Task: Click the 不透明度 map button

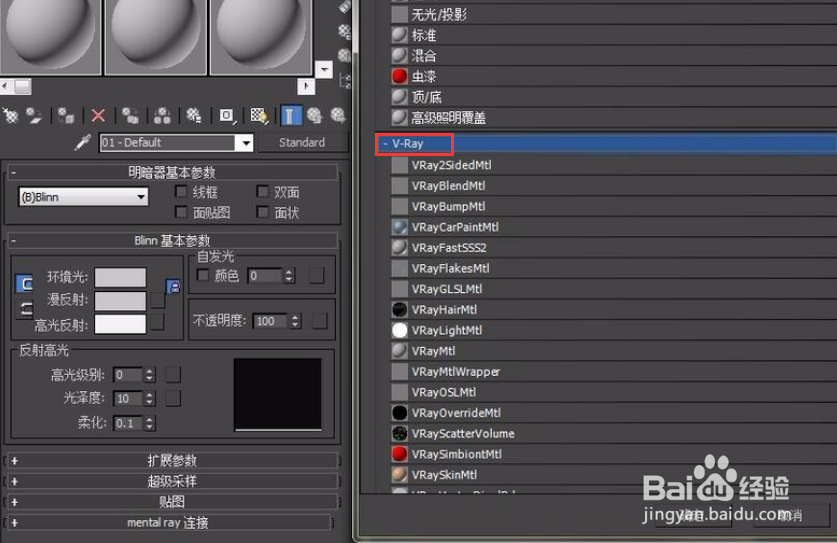Action: 319,321
